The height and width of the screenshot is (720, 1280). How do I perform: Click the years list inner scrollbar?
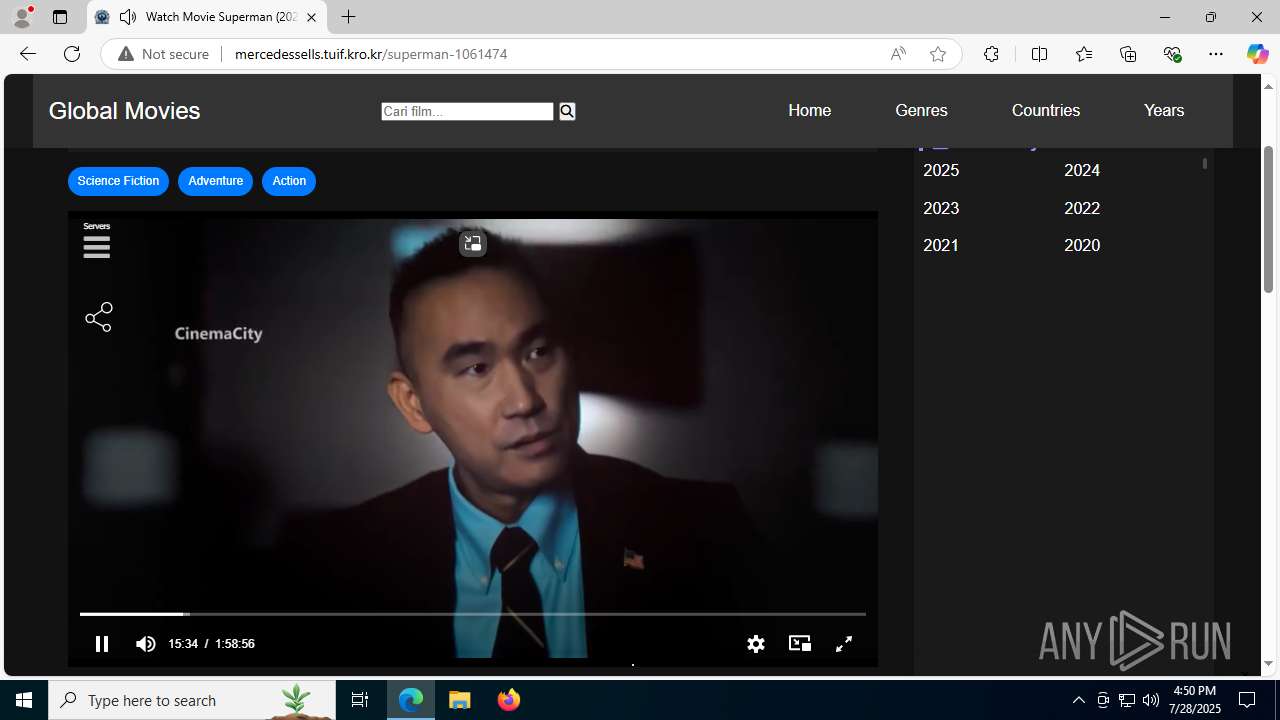(1205, 162)
